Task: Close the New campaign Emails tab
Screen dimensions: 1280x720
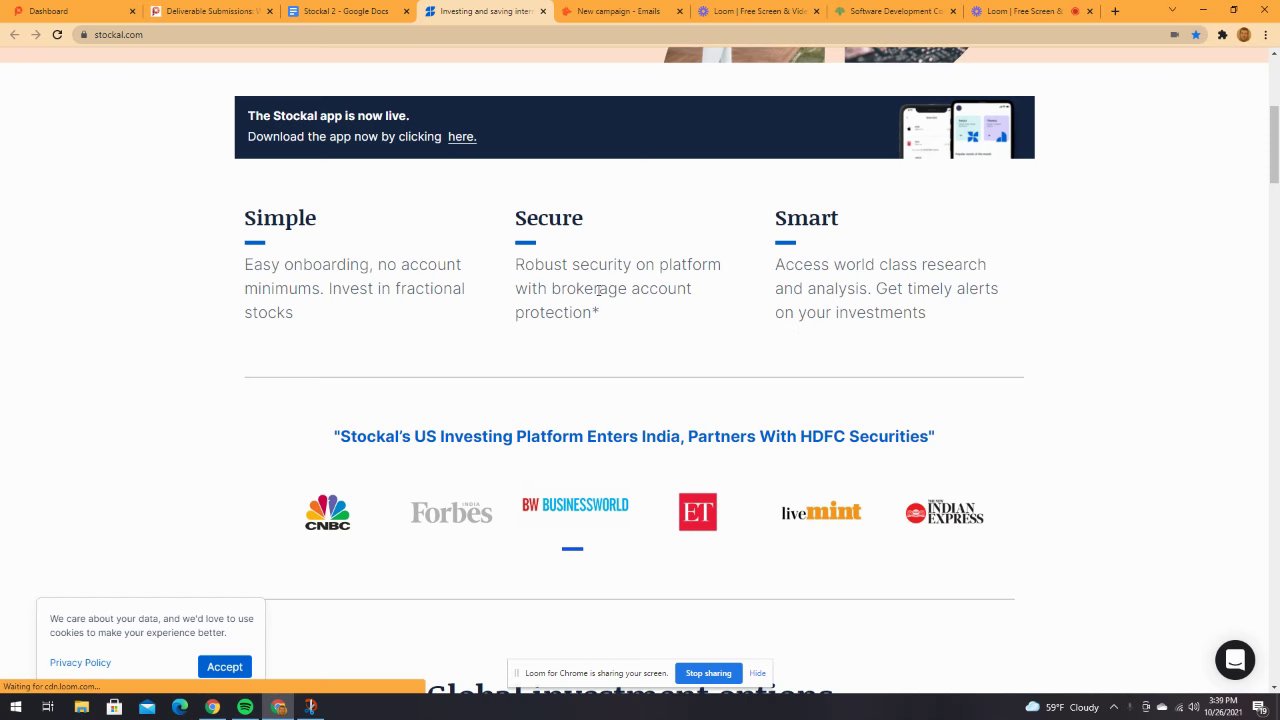Action: [x=680, y=11]
